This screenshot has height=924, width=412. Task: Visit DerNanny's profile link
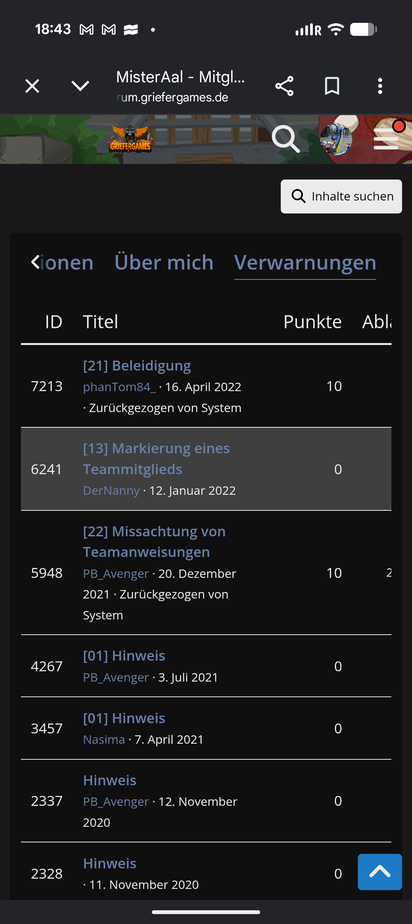[111, 491]
